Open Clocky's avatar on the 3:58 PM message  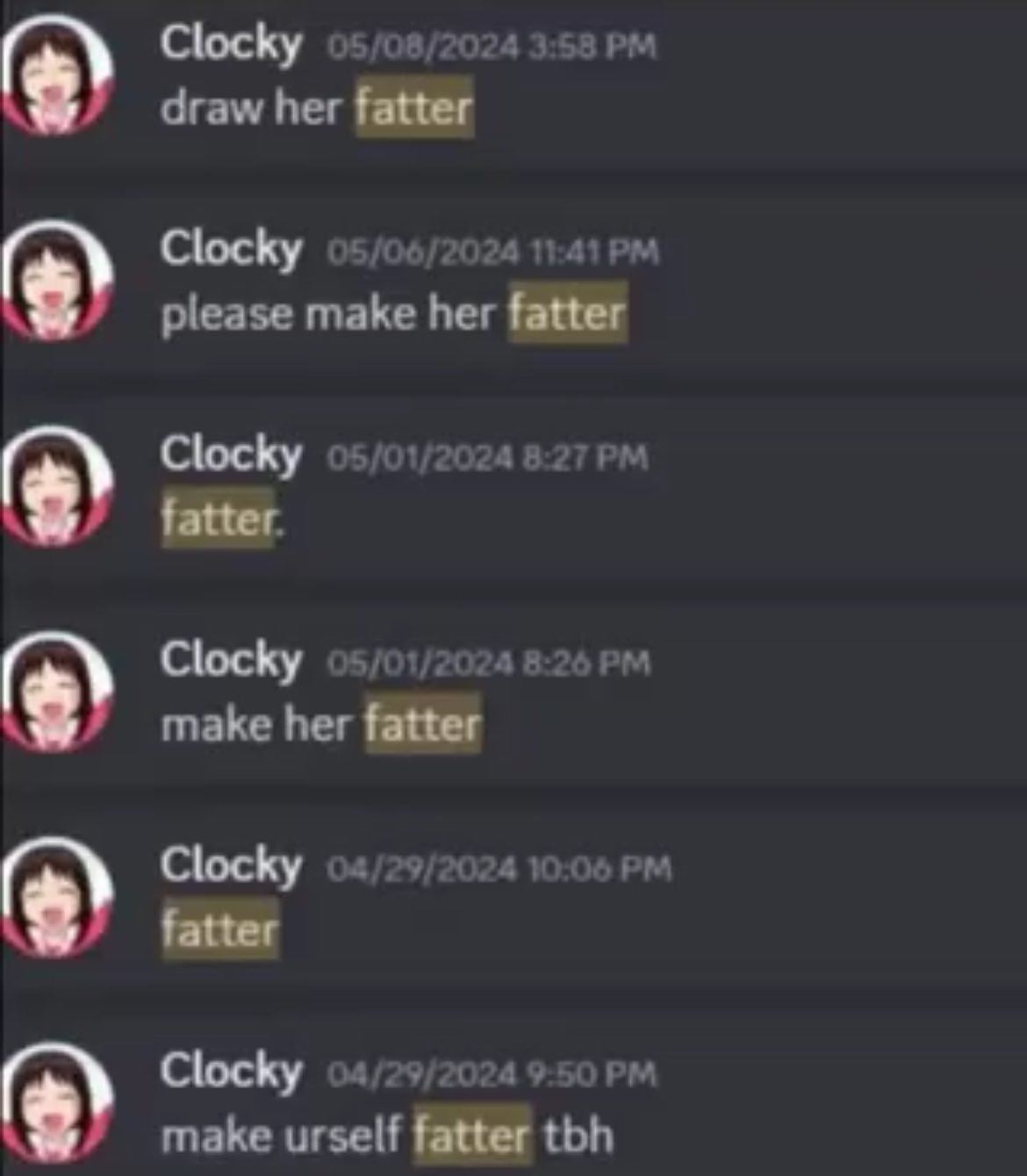[57, 75]
